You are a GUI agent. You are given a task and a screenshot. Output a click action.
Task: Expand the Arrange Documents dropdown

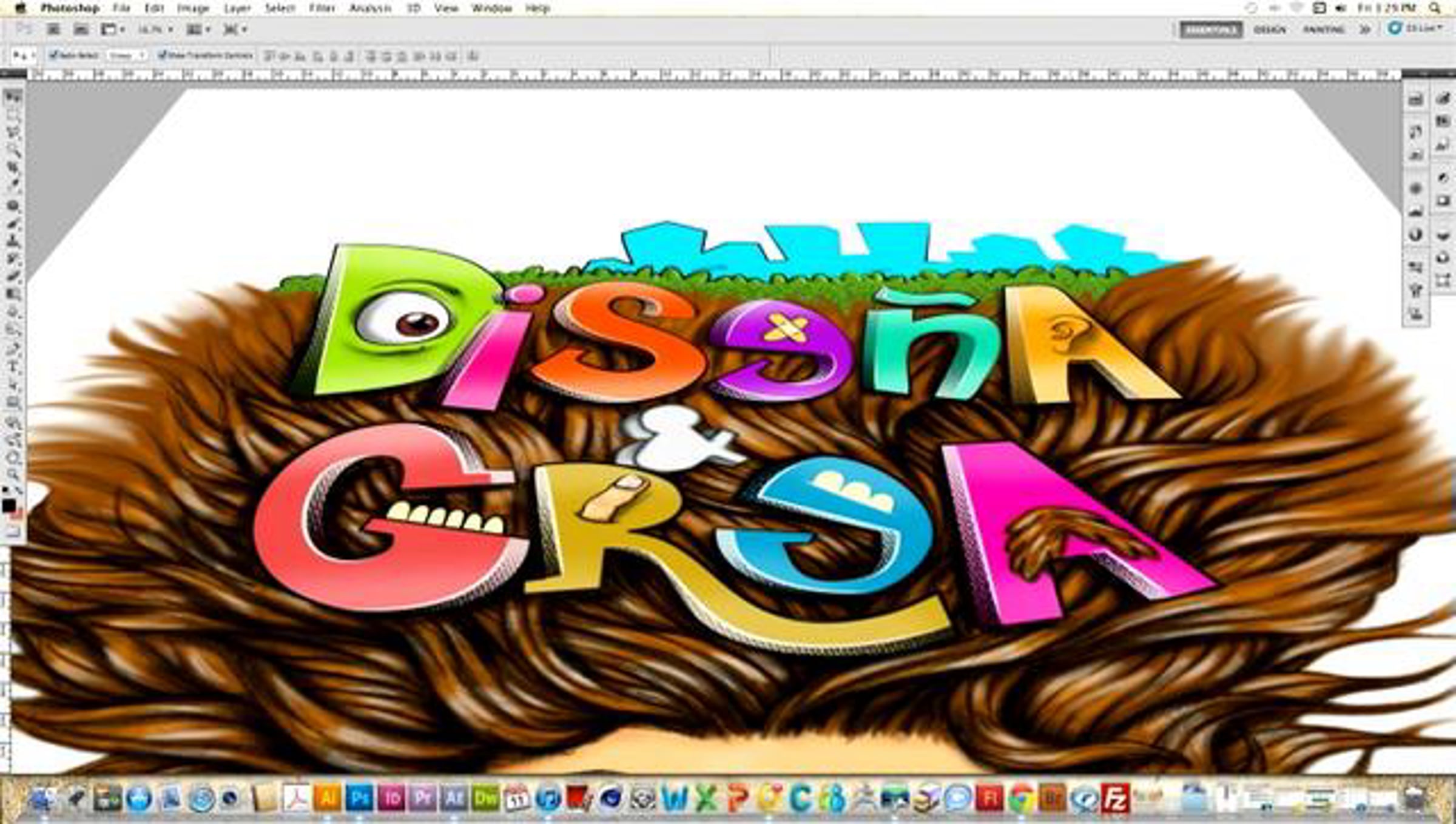pos(198,29)
